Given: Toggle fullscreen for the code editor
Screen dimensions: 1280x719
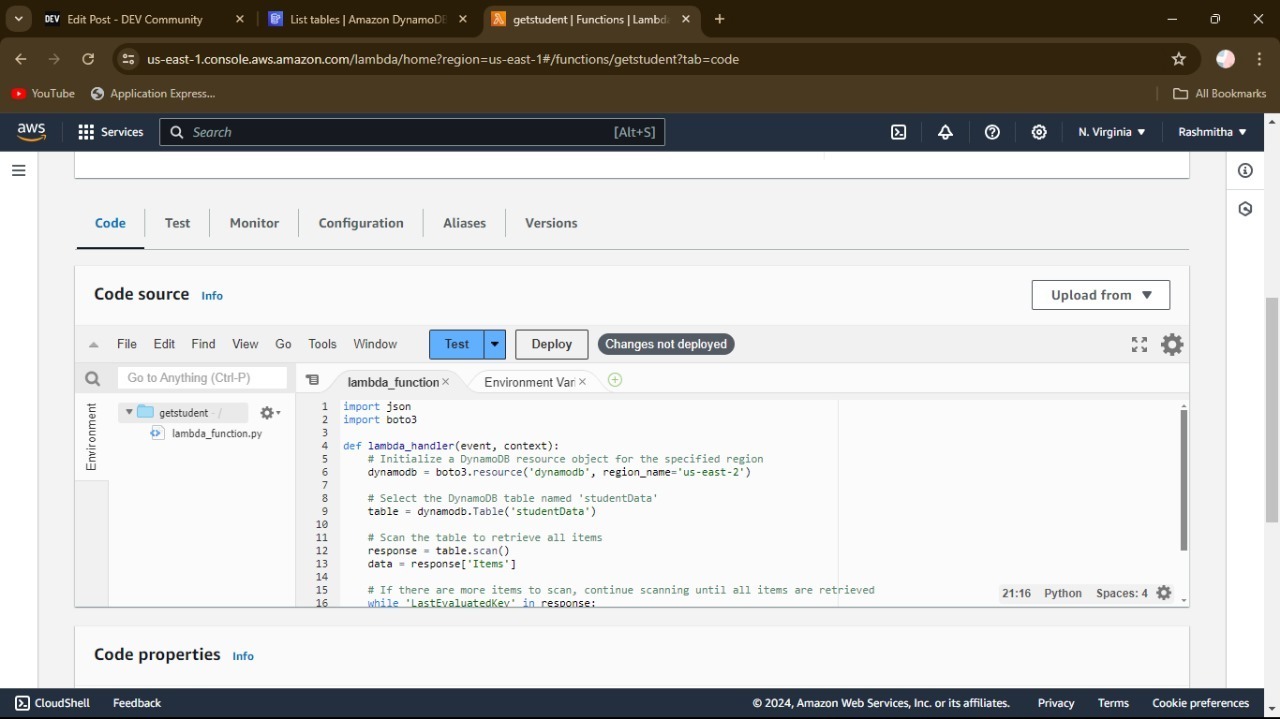Looking at the screenshot, I should point(1139,345).
